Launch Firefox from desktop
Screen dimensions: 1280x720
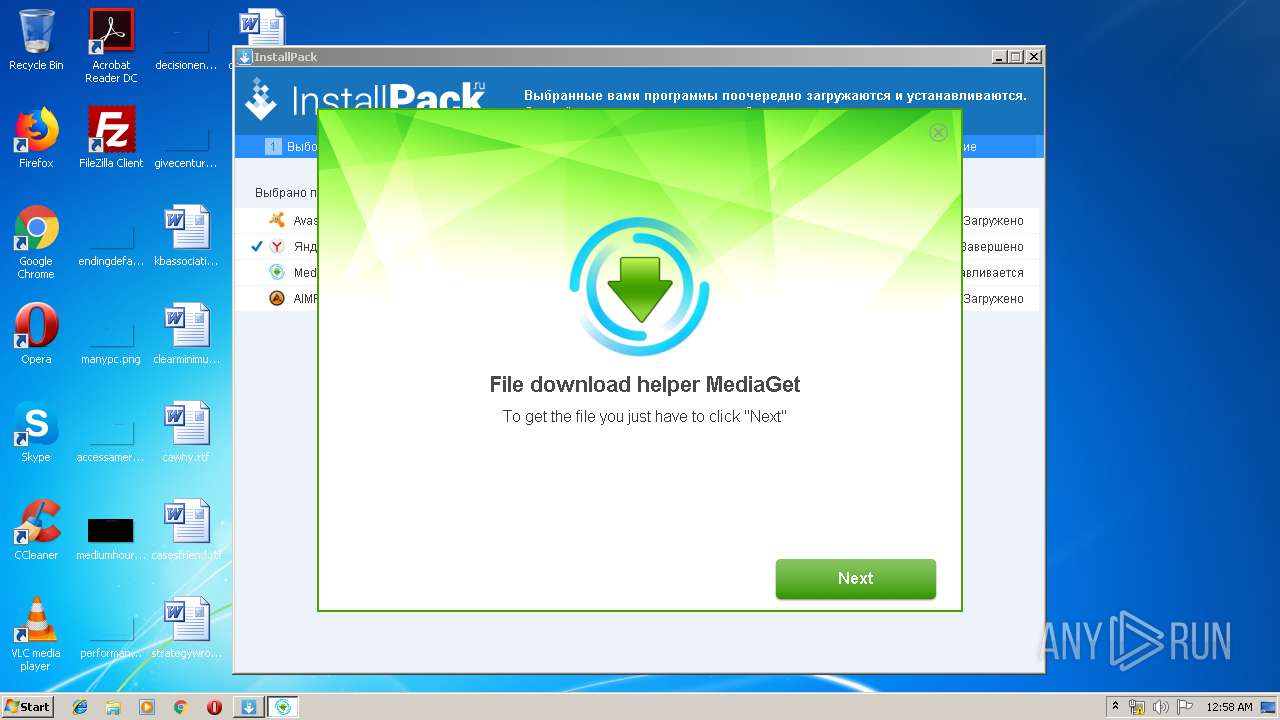(x=36, y=138)
